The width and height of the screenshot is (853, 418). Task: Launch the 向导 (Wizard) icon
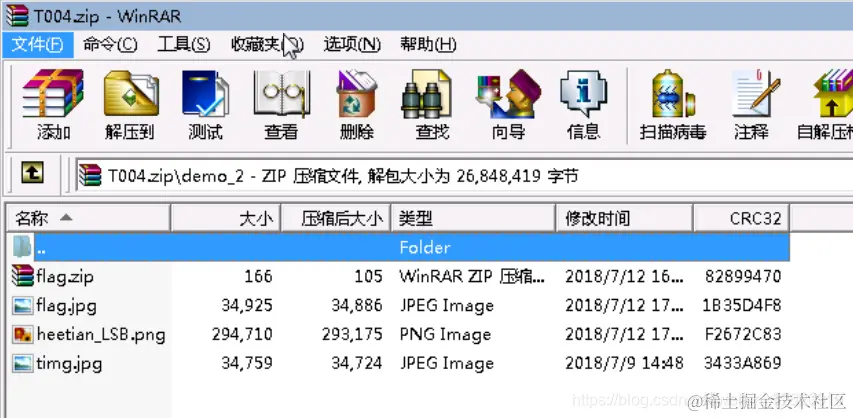tap(508, 94)
